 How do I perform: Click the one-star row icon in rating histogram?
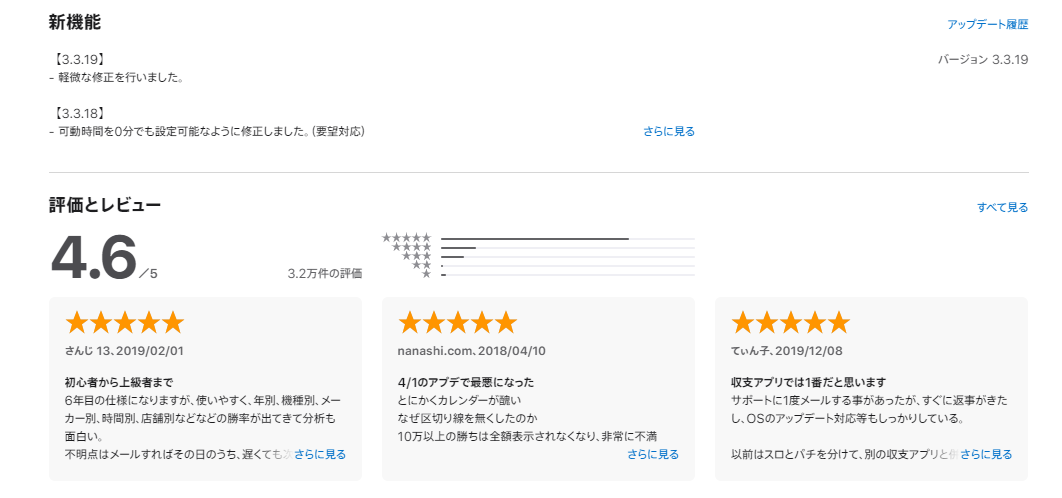427,274
